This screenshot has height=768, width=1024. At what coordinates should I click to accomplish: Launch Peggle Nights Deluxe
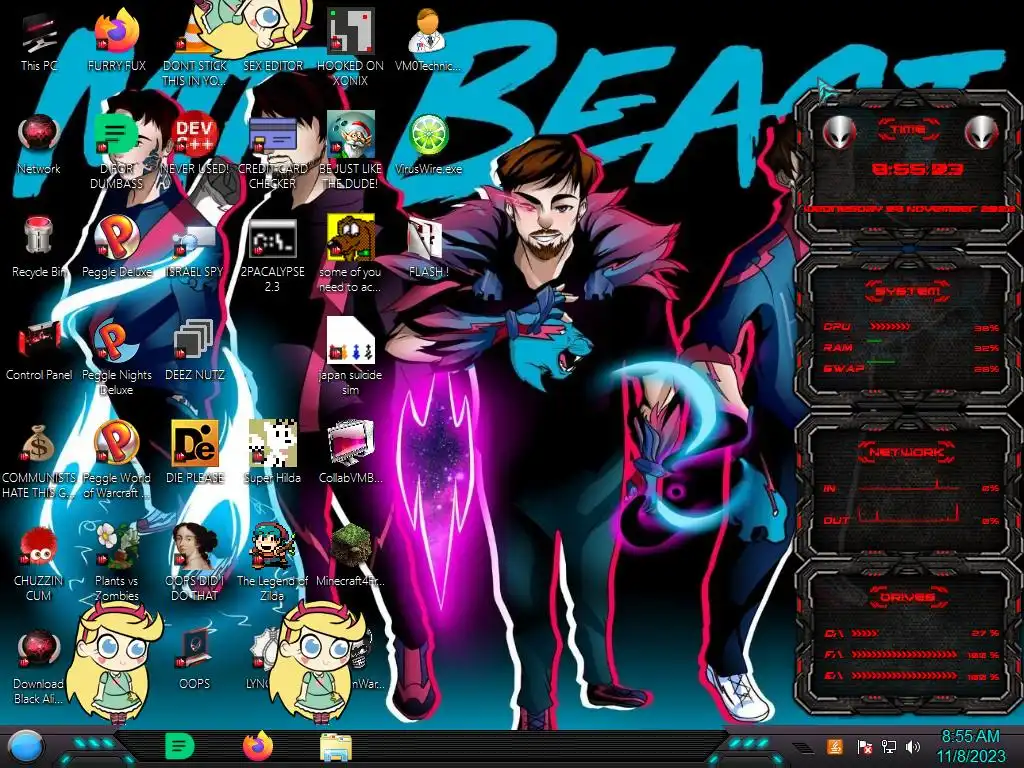click(116, 358)
